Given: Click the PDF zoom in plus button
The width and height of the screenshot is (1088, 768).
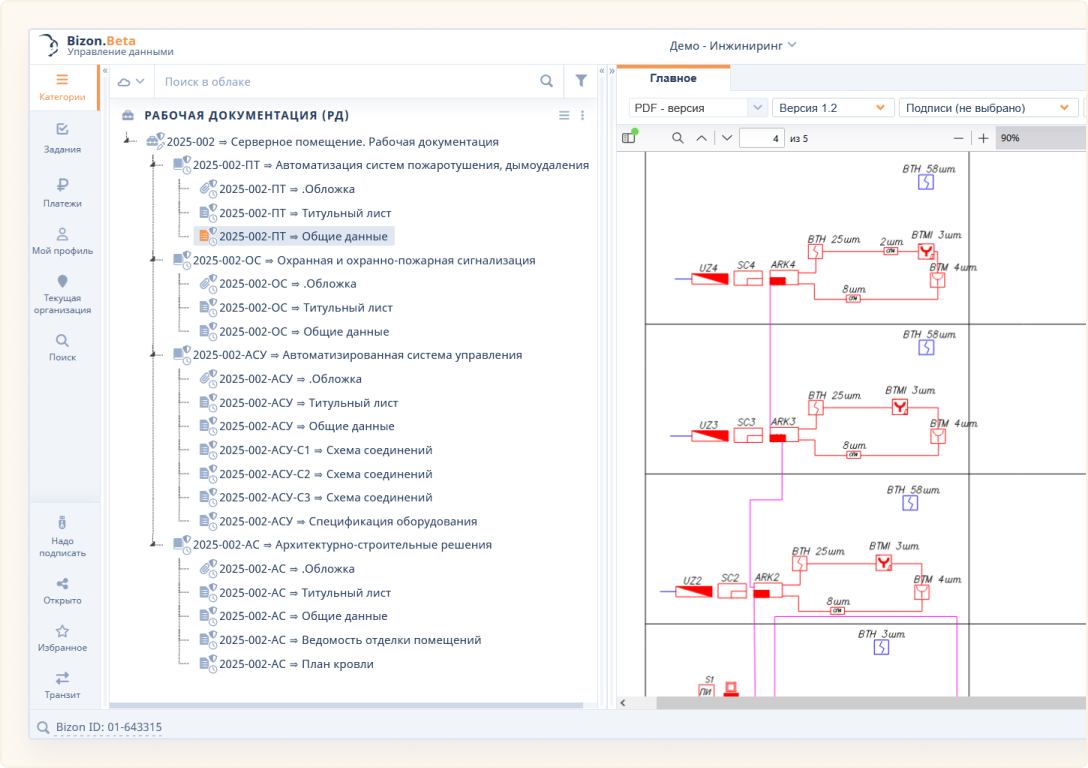Looking at the screenshot, I should (x=983, y=138).
